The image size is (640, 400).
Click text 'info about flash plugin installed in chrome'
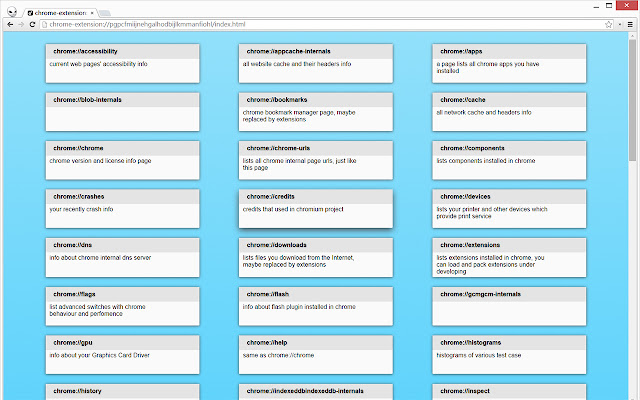(299, 307)
